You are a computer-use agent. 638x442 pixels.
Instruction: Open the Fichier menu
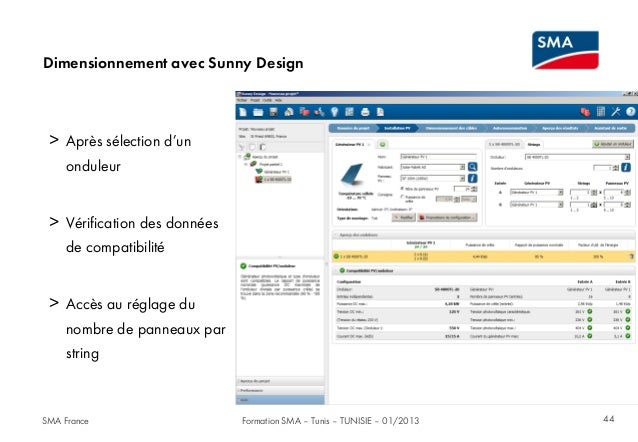(x=242, y=100)
